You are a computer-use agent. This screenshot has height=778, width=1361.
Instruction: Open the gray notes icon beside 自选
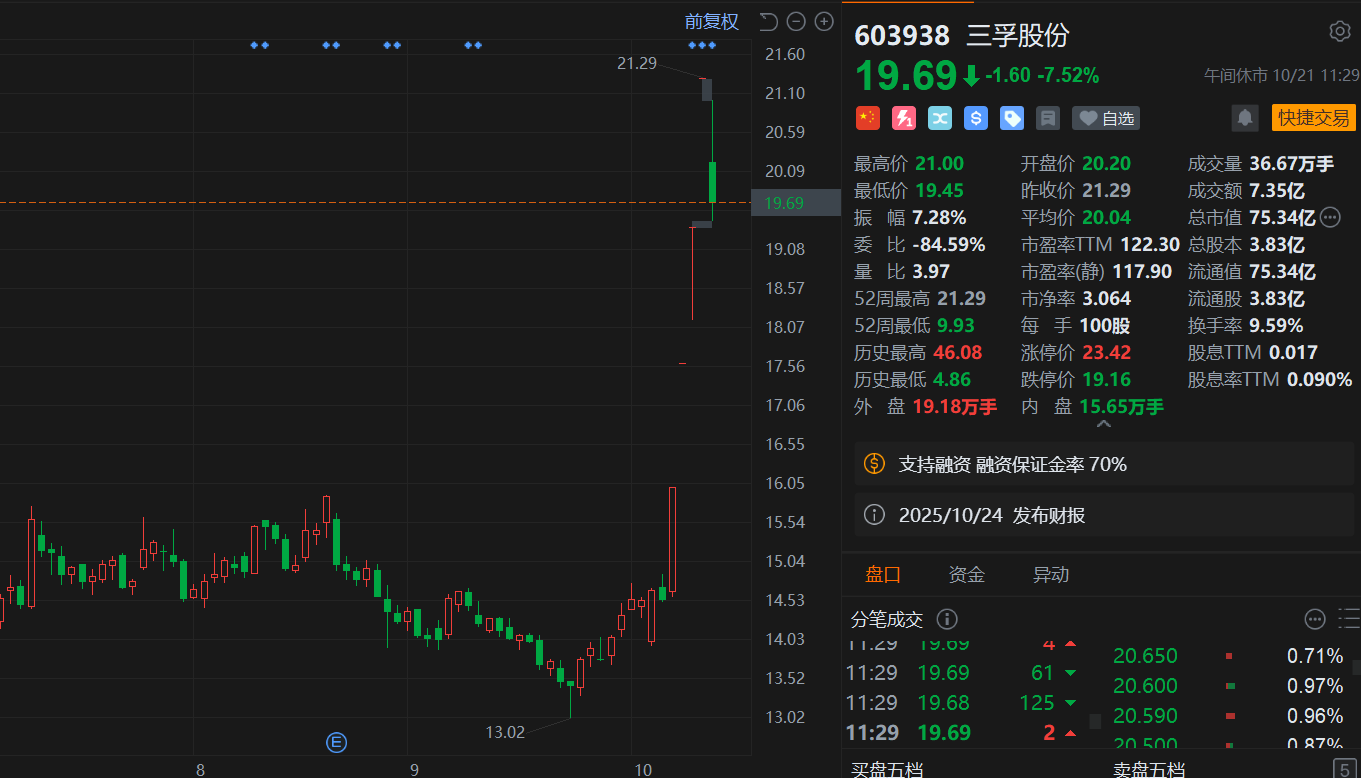click(x=1048, y=118)
